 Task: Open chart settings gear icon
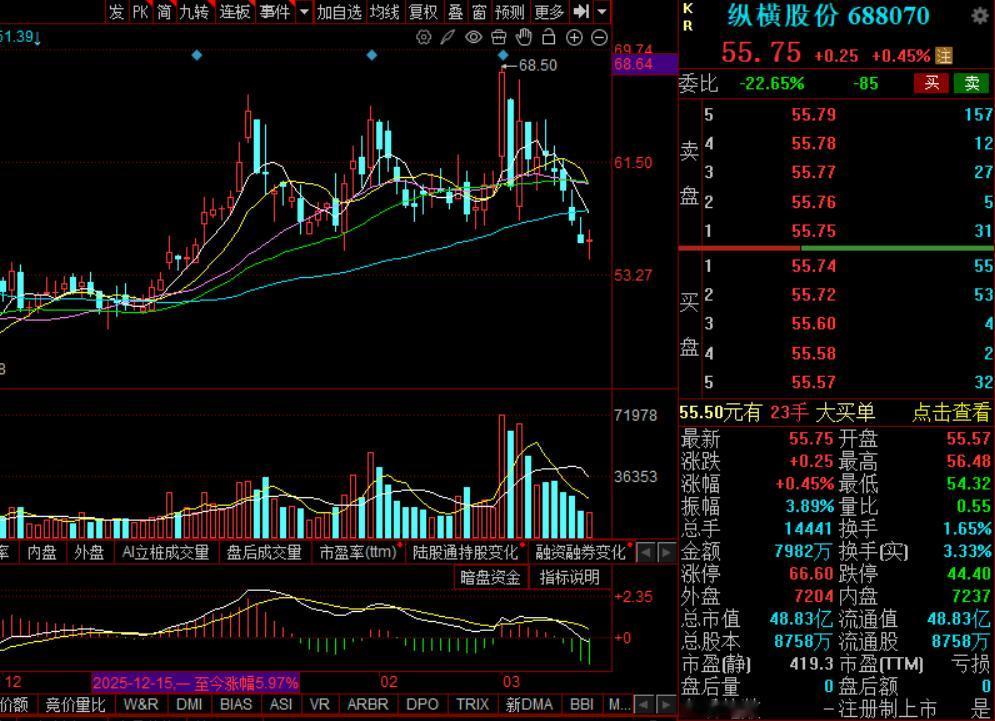tap(423, 37)
